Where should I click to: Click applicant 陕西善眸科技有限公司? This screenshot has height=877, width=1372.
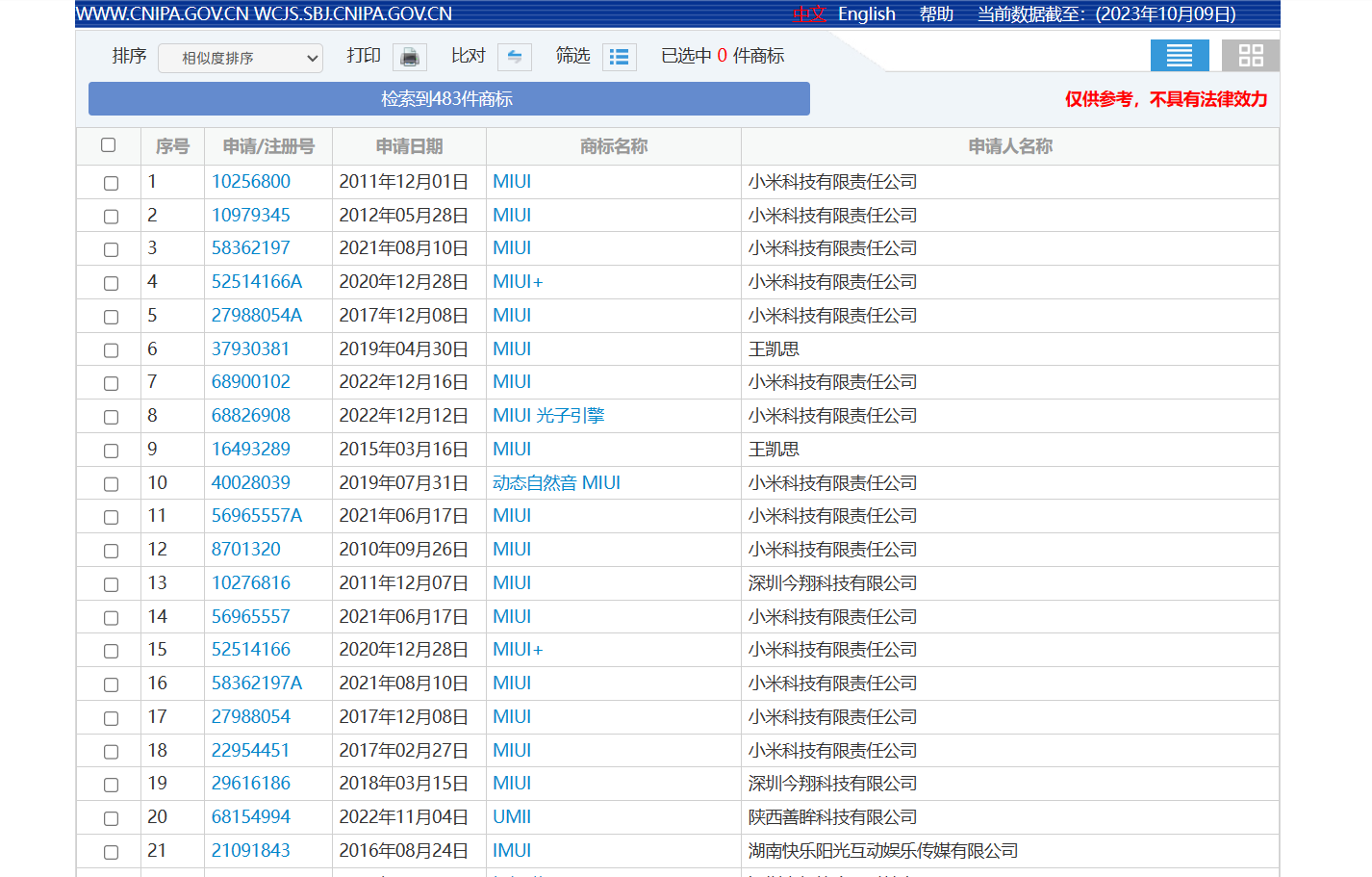pos(832,817)
